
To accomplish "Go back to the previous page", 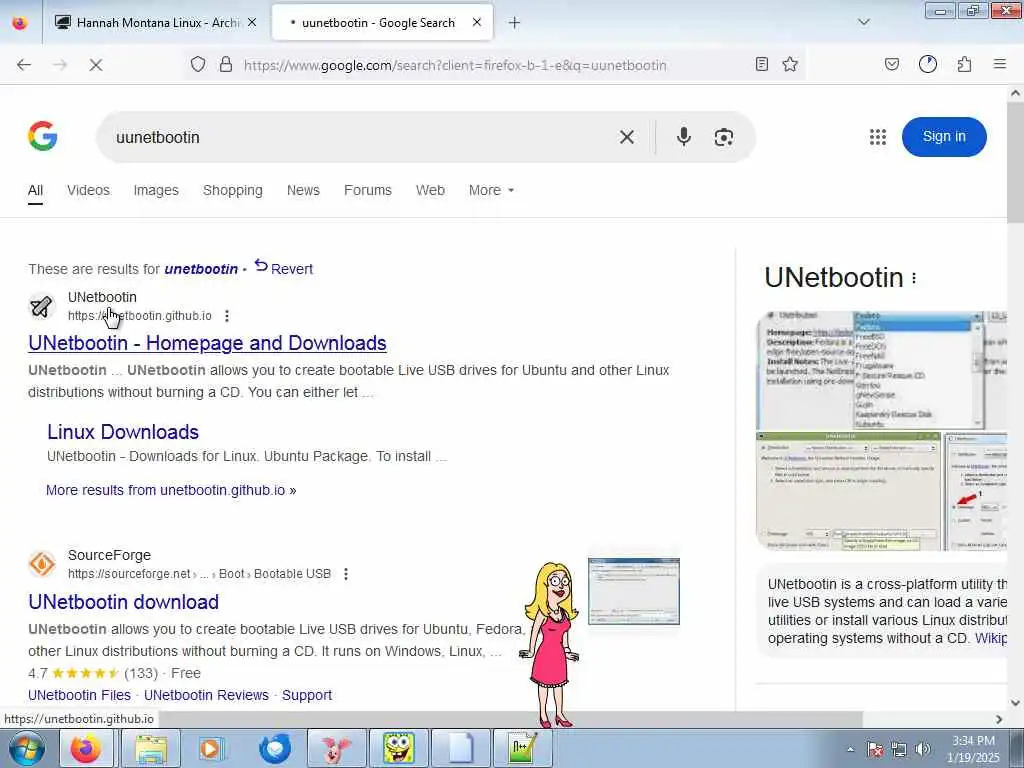I will pos(24,65).
